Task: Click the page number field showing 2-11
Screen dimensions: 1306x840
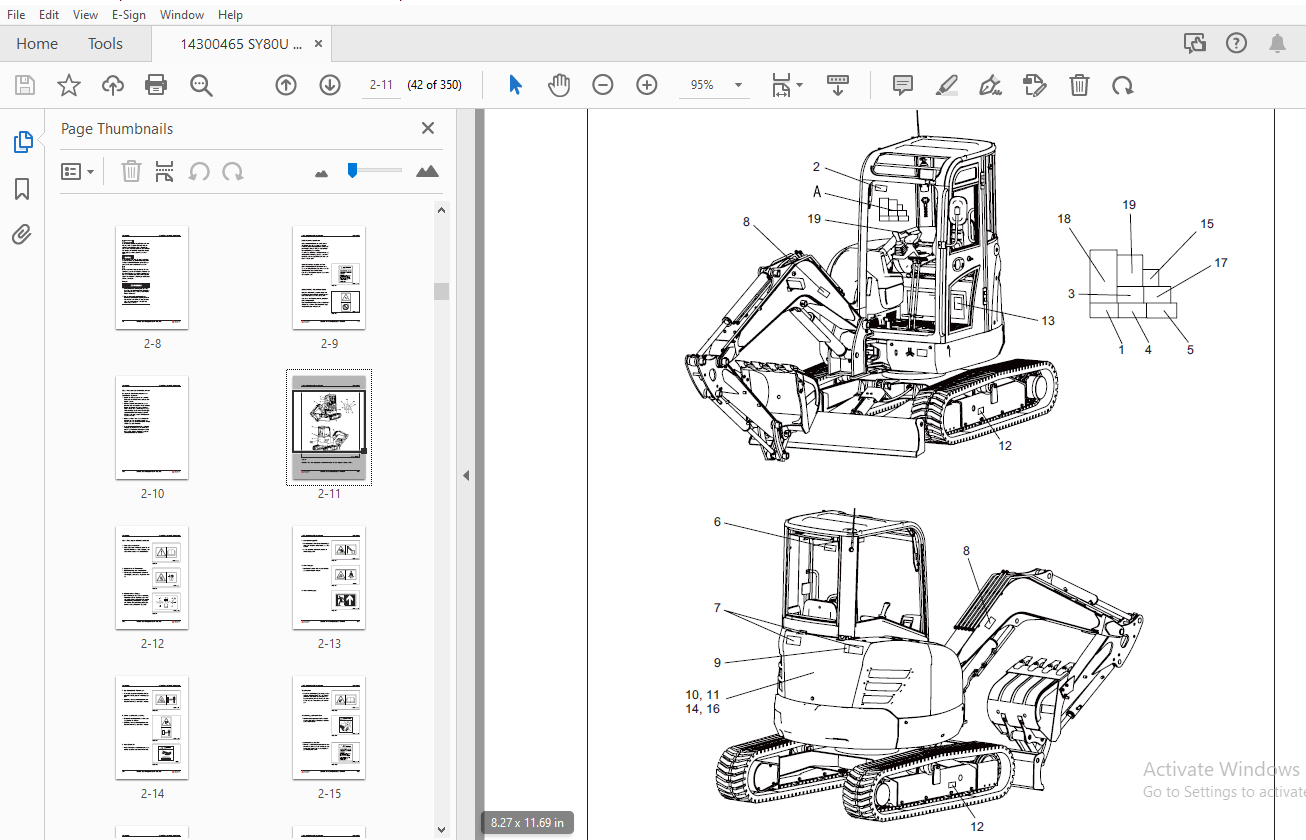Action: (380, 85)
